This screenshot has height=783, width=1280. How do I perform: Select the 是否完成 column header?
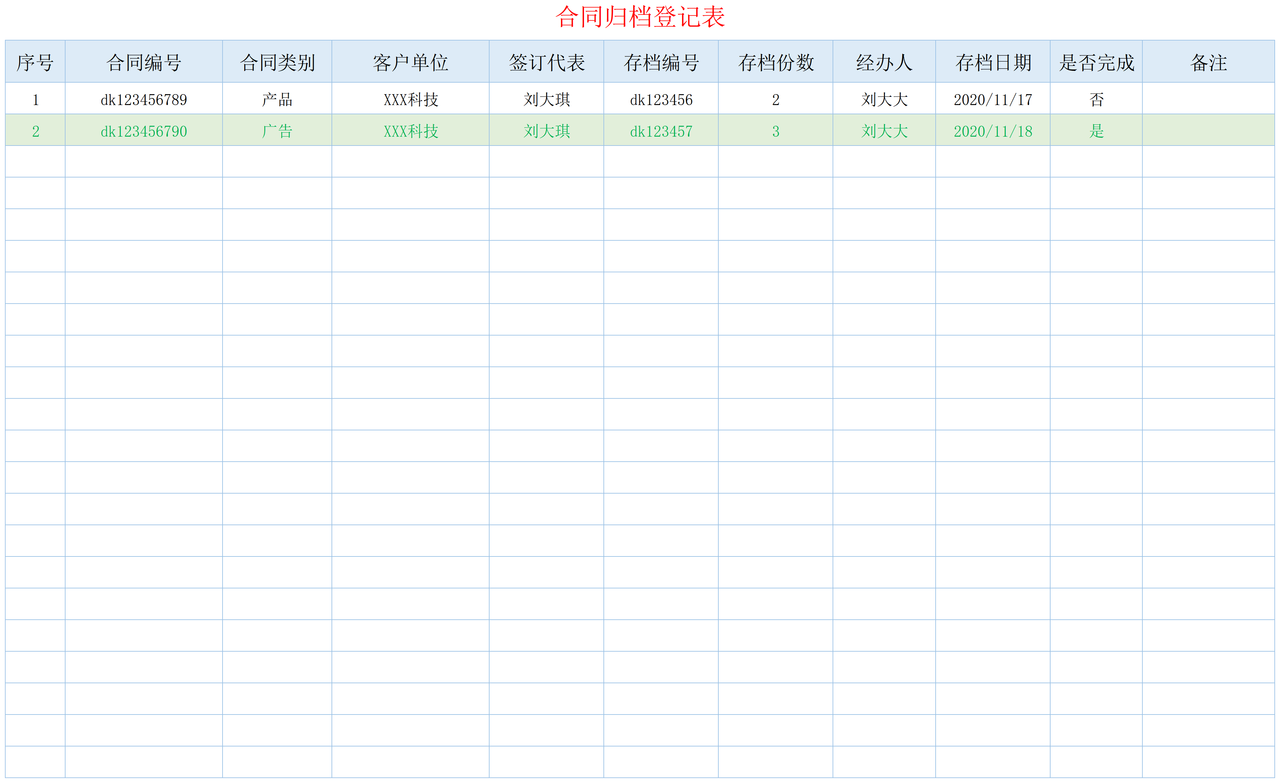point(1096,61)
